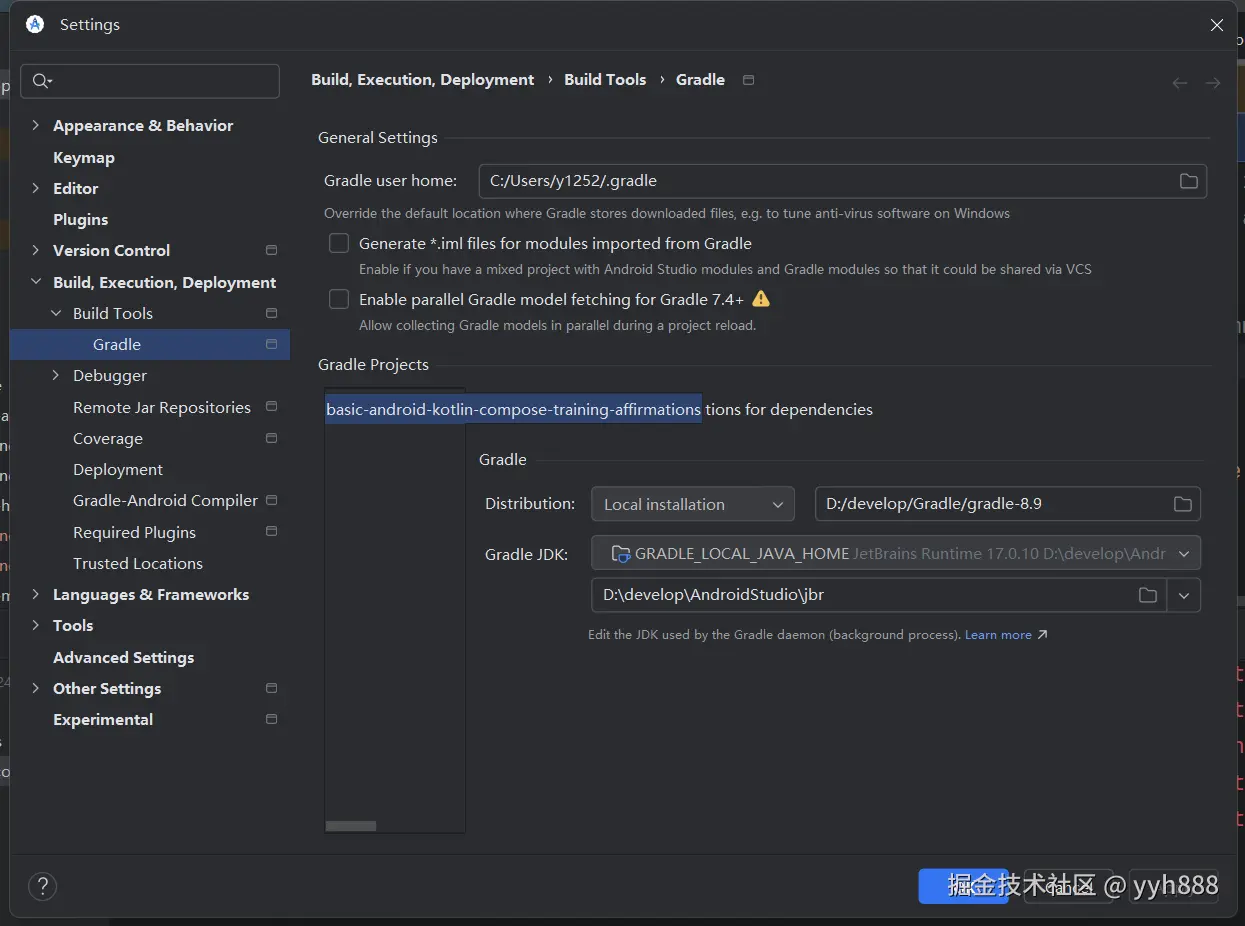The image size is (1245, 926).
Task: Click the blue OK button
Action: tap(963, 886)
